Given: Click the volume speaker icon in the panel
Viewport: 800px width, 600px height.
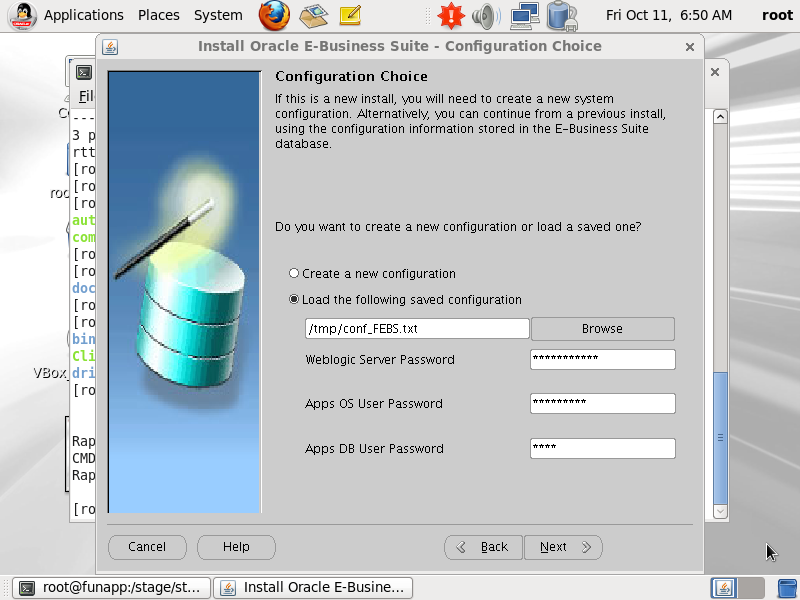Looking at the screenshot, I should click(487, 15).
